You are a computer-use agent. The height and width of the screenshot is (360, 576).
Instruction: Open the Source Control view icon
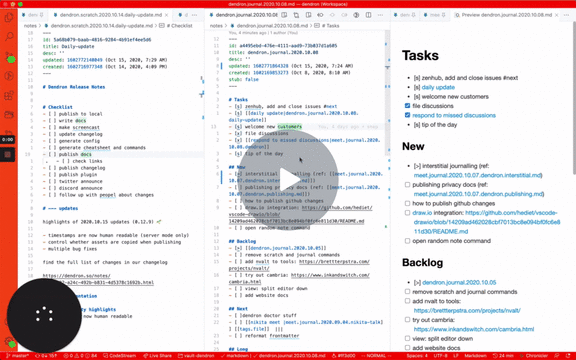click(9, 56)
